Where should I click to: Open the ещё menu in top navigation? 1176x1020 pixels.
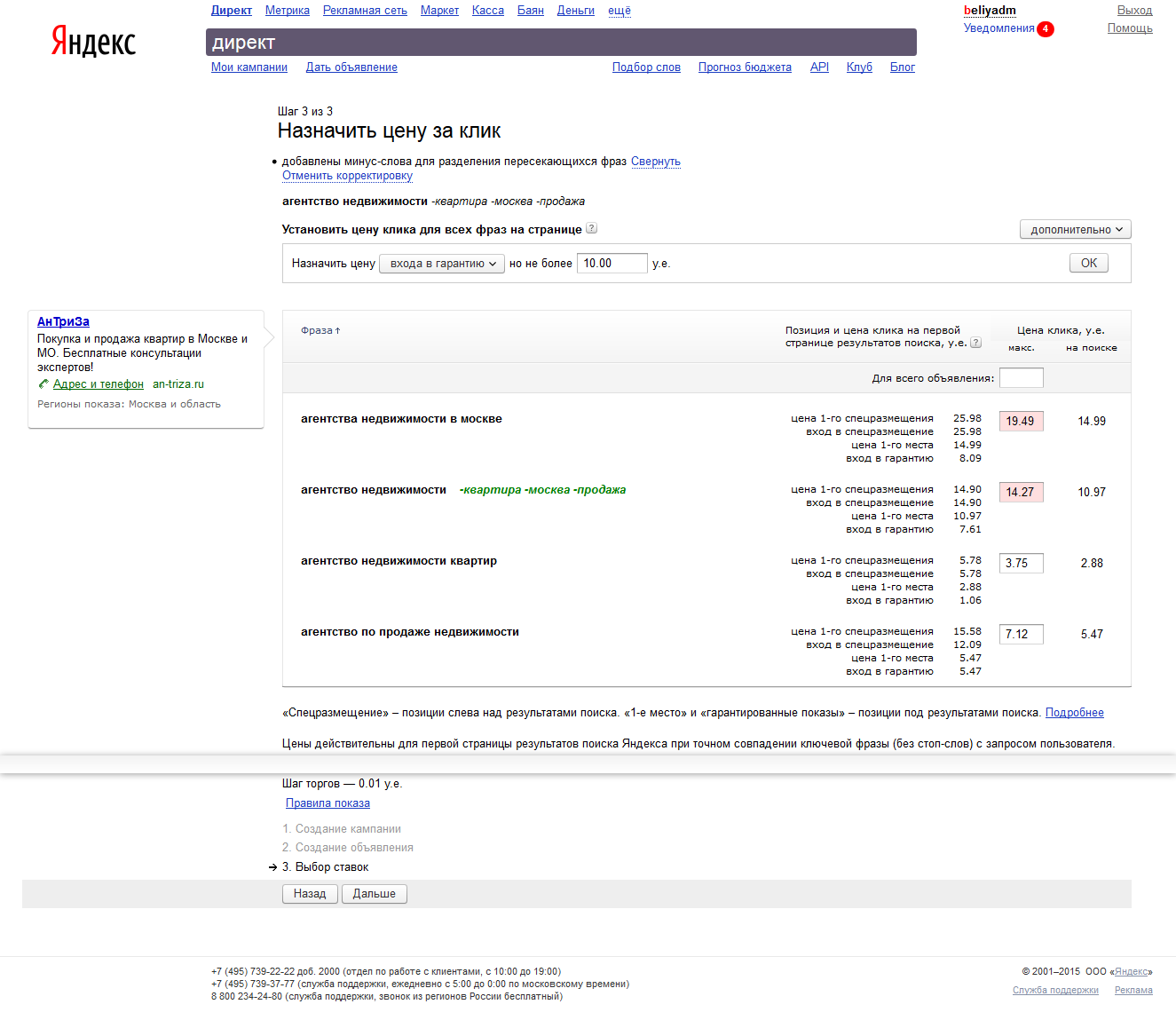[620, 11]
